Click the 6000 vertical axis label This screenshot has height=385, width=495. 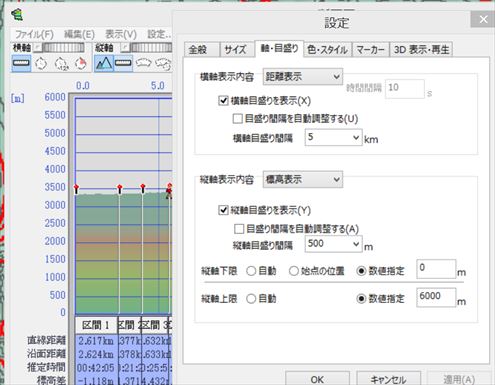tap(55, 97)
